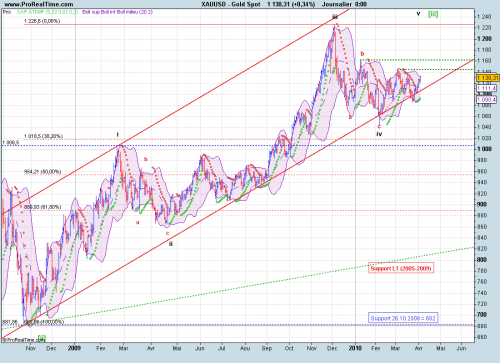Click the Jul month label
The image size is (500, 363).
pyautogui.click(x=222, y=348)
